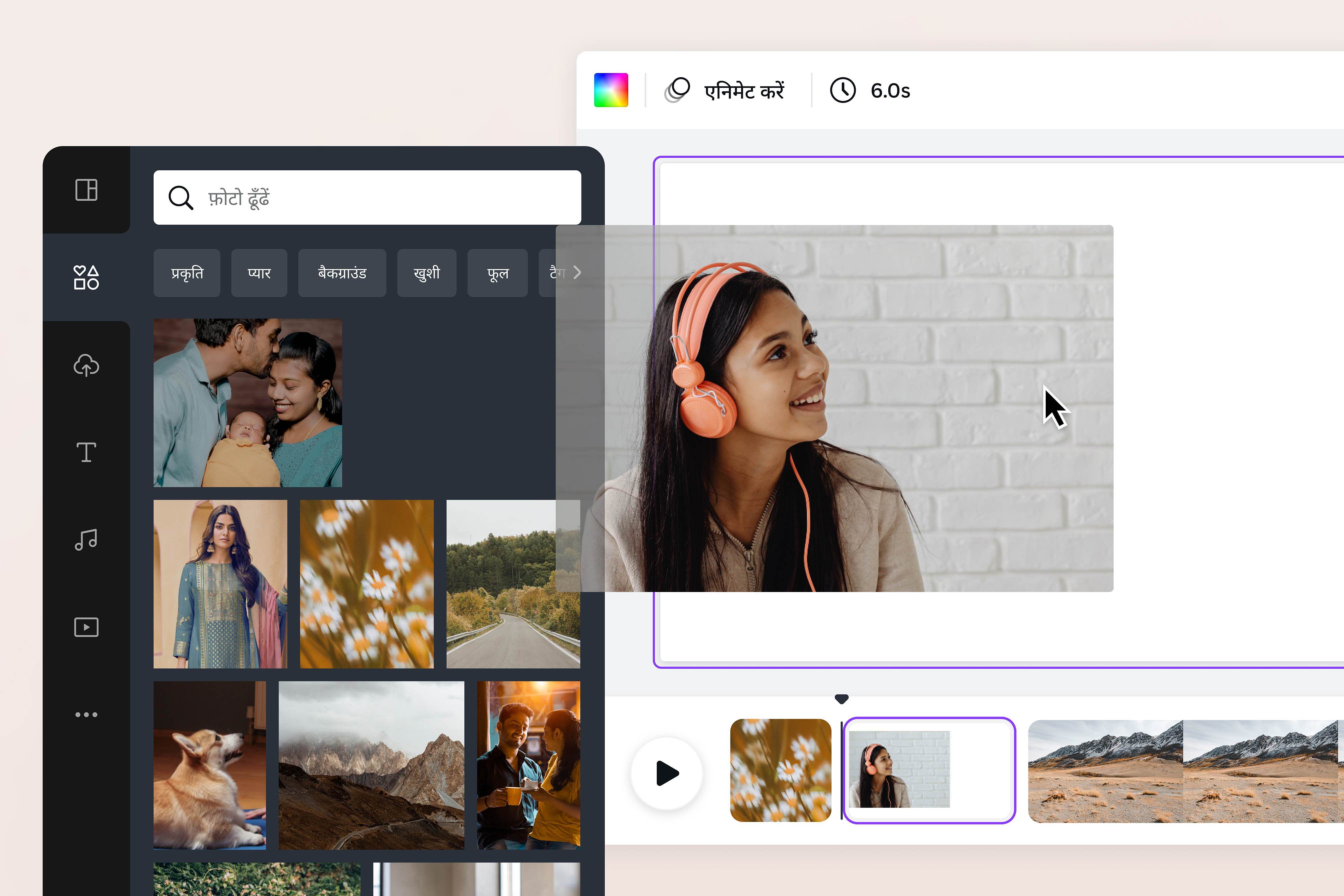Open the More options three-dots icon

click(x=86, y=714)
